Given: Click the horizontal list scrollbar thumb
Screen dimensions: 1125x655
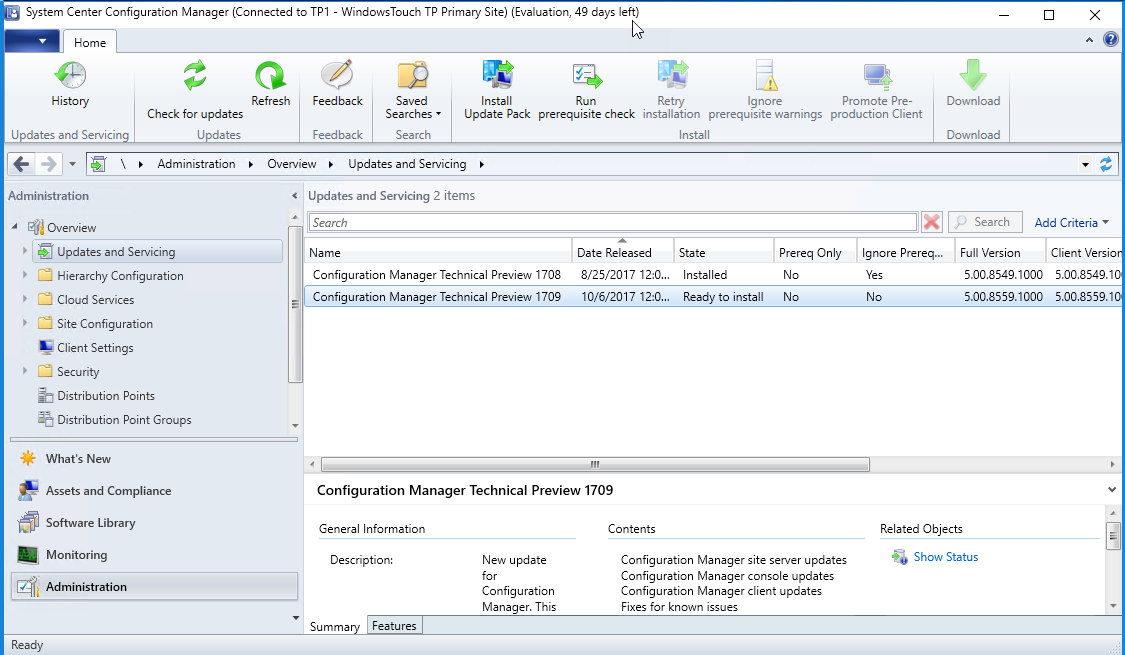Looking at the screenshot, I should 595,464.
